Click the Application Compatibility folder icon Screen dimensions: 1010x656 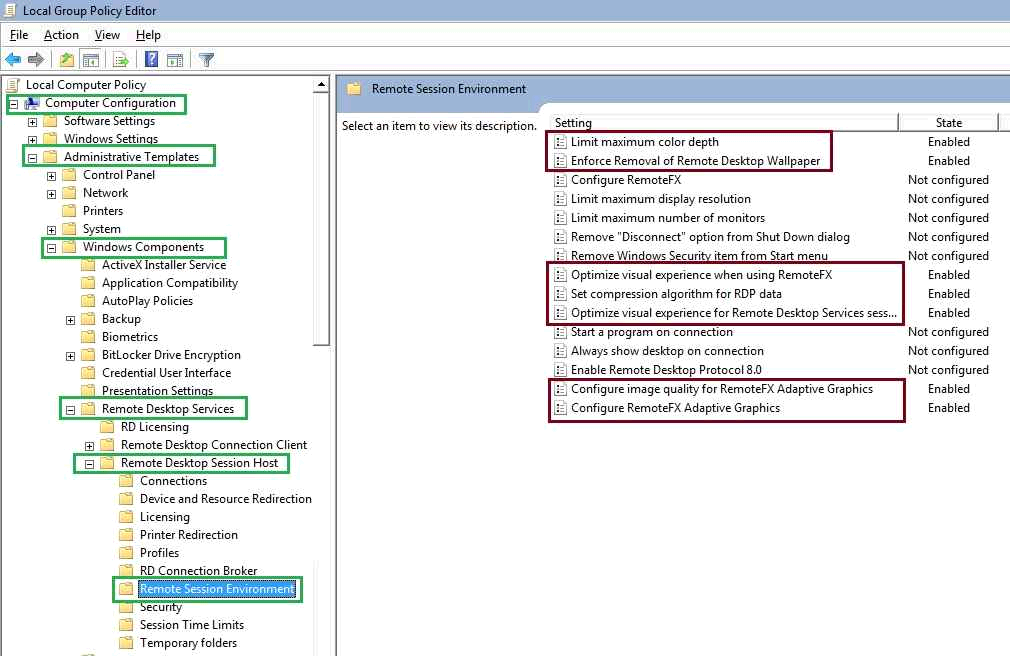point(88,283)
